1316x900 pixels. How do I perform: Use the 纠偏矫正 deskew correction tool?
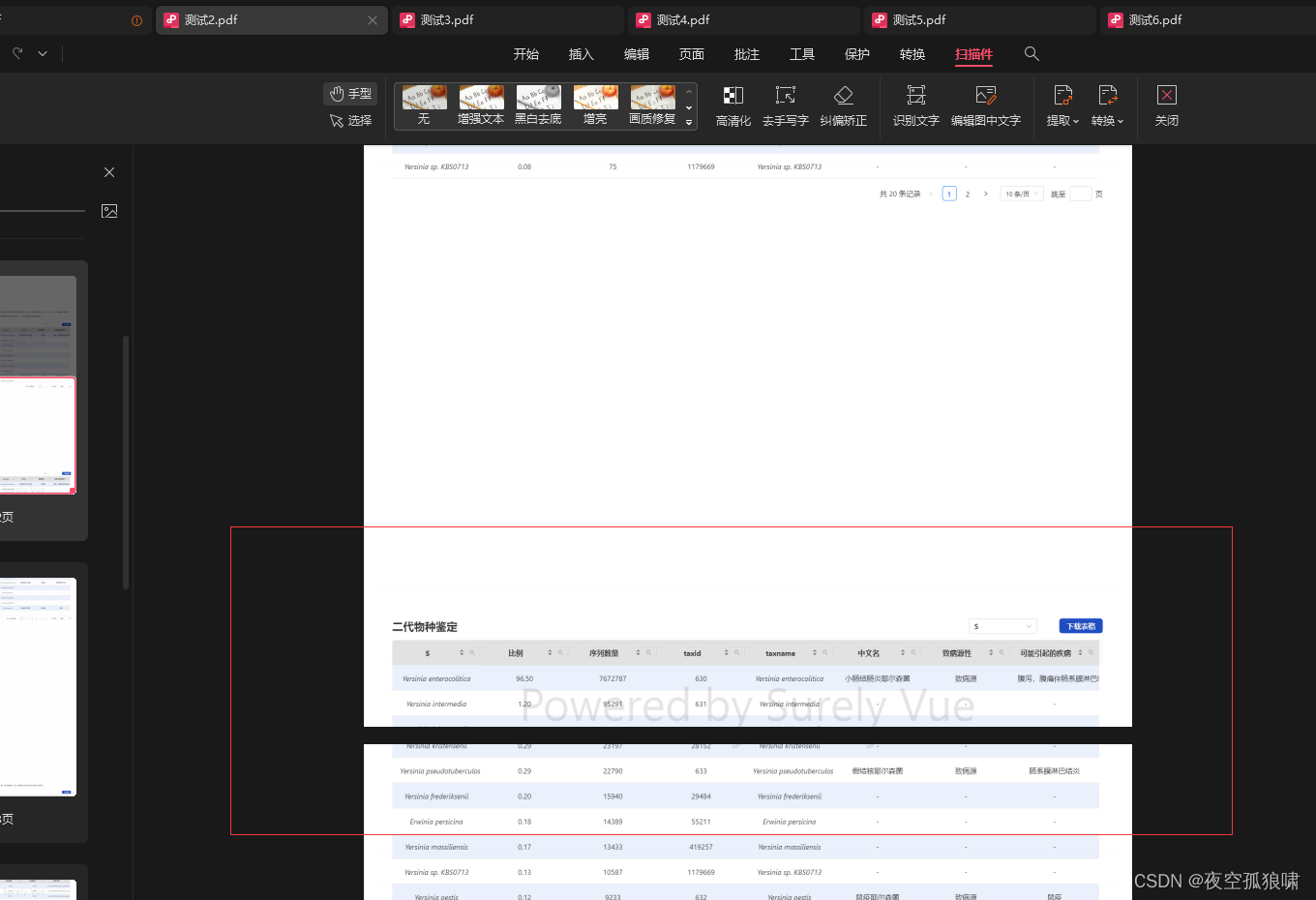point(843,106)
